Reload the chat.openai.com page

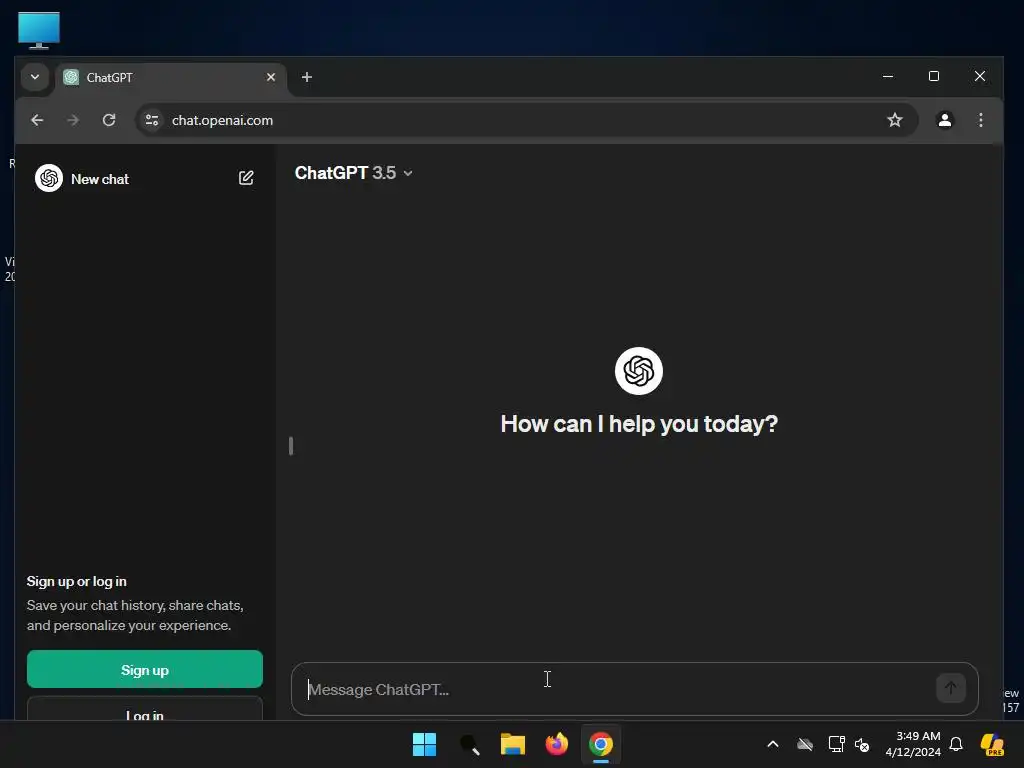click(109, 120)
